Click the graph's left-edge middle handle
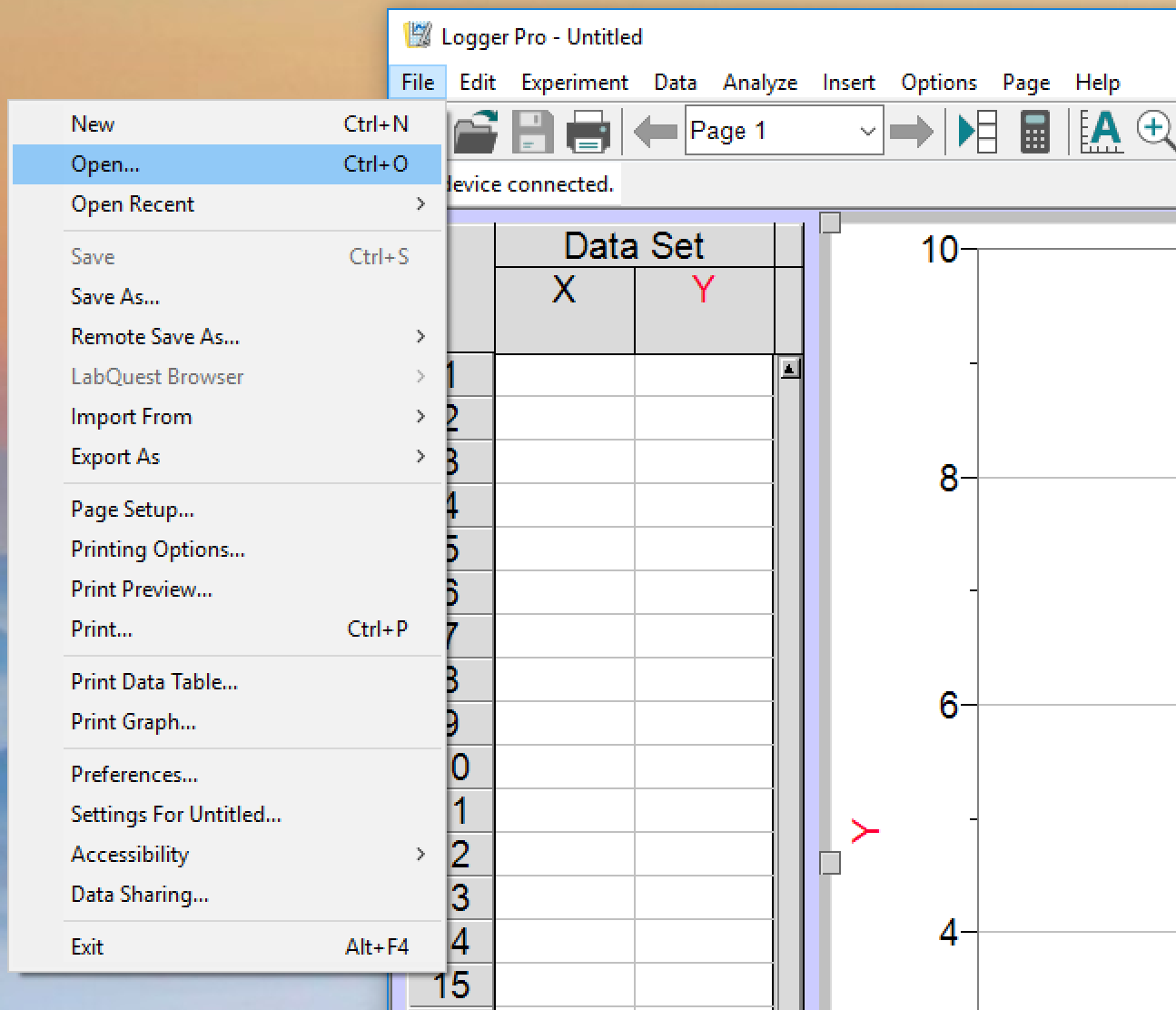1176x1010 pixels. pyautogui.click(x=830, y=863)
